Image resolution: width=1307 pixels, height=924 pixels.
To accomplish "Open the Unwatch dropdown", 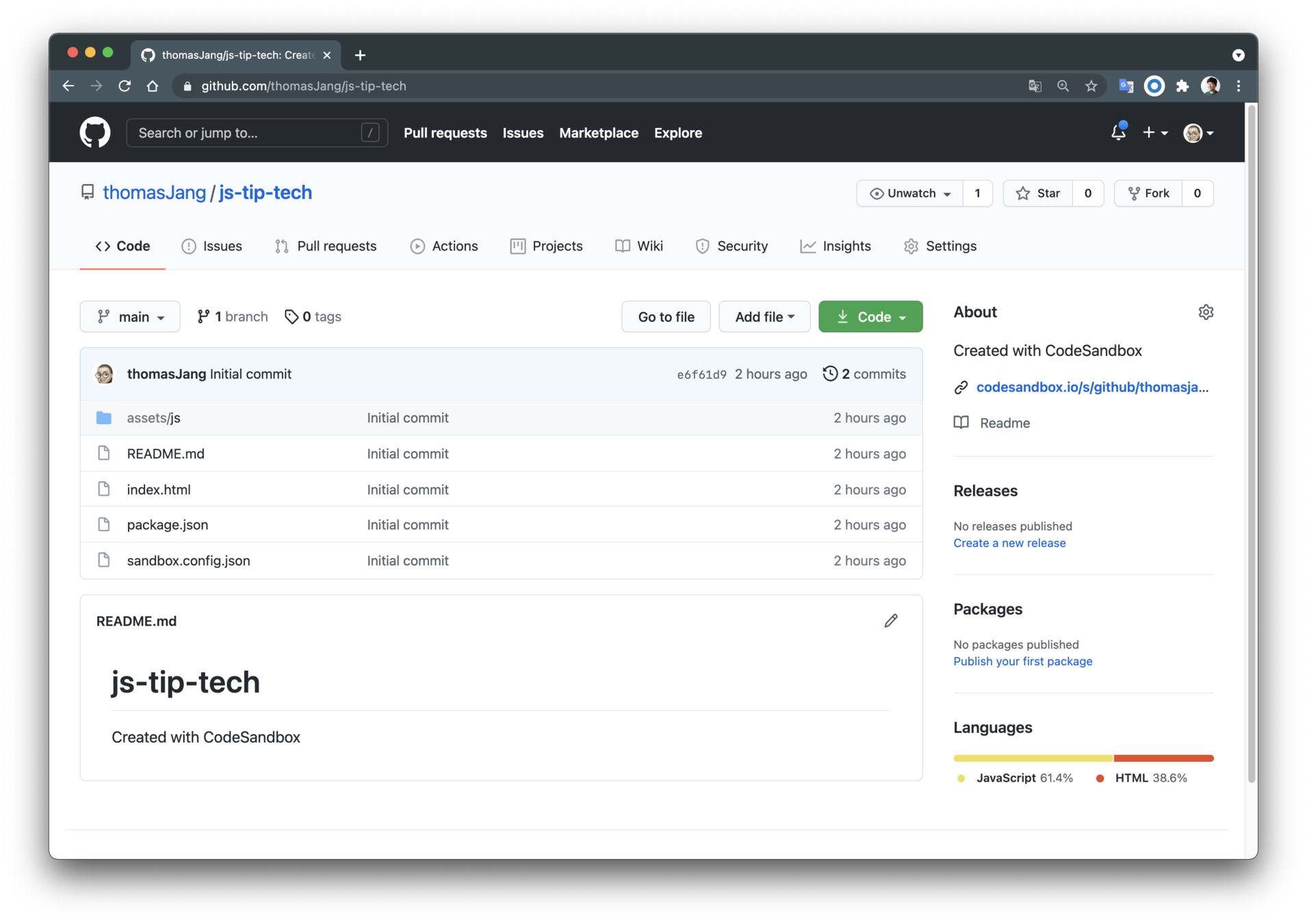I will coord(909,193).
